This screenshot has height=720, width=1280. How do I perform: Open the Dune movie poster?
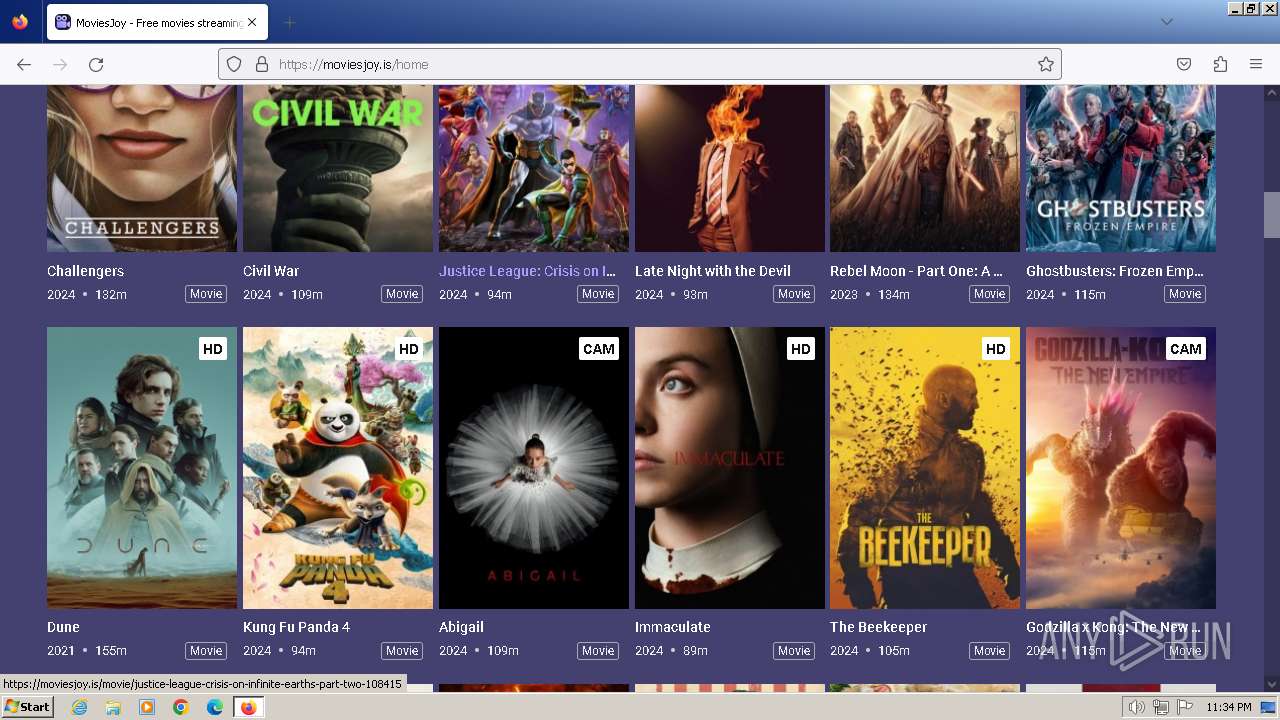[x=142, y=468]
